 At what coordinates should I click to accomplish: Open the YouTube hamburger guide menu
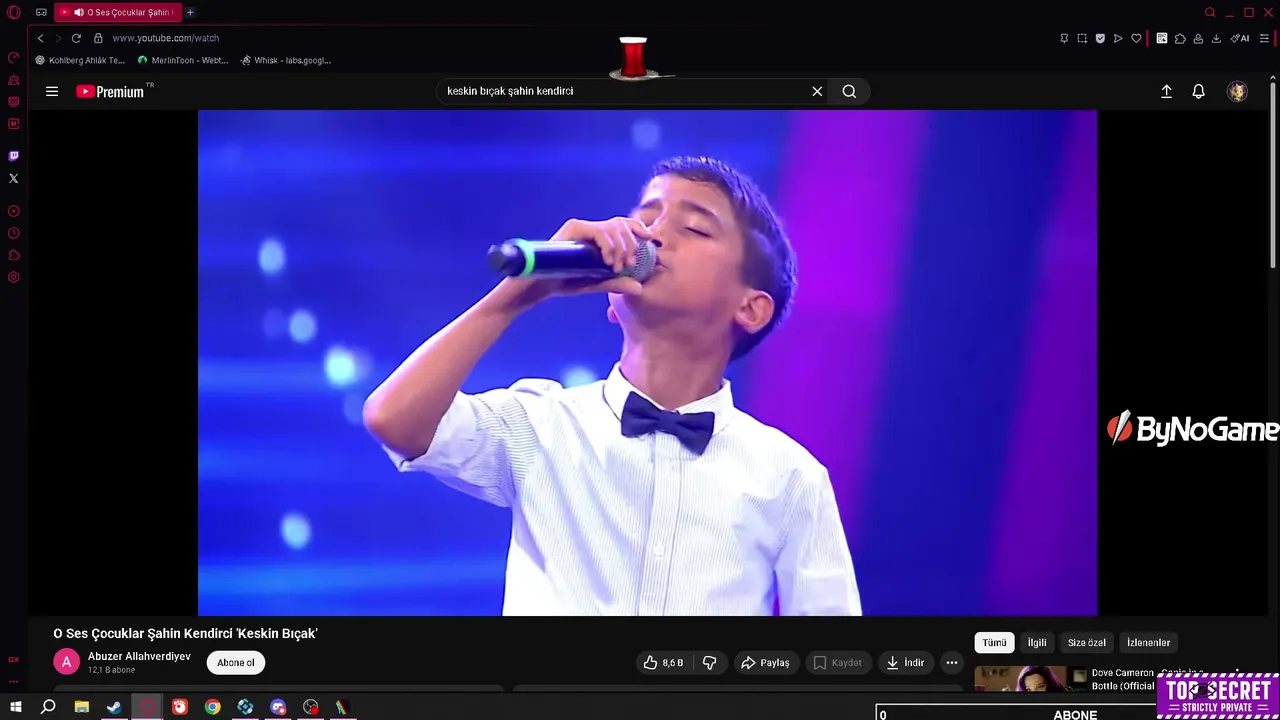tap(52, 91)
